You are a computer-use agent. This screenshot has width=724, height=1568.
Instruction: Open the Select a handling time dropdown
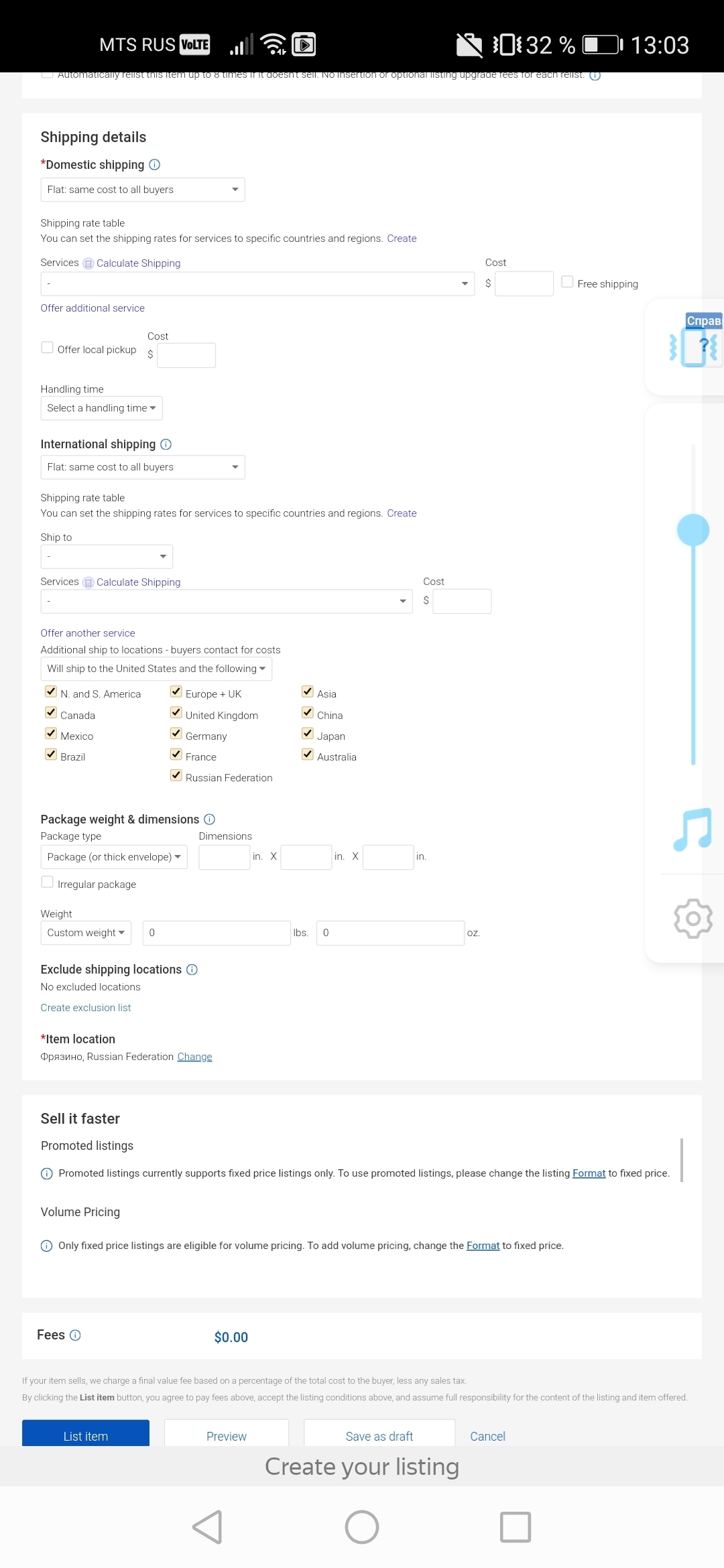click(101, 408)
